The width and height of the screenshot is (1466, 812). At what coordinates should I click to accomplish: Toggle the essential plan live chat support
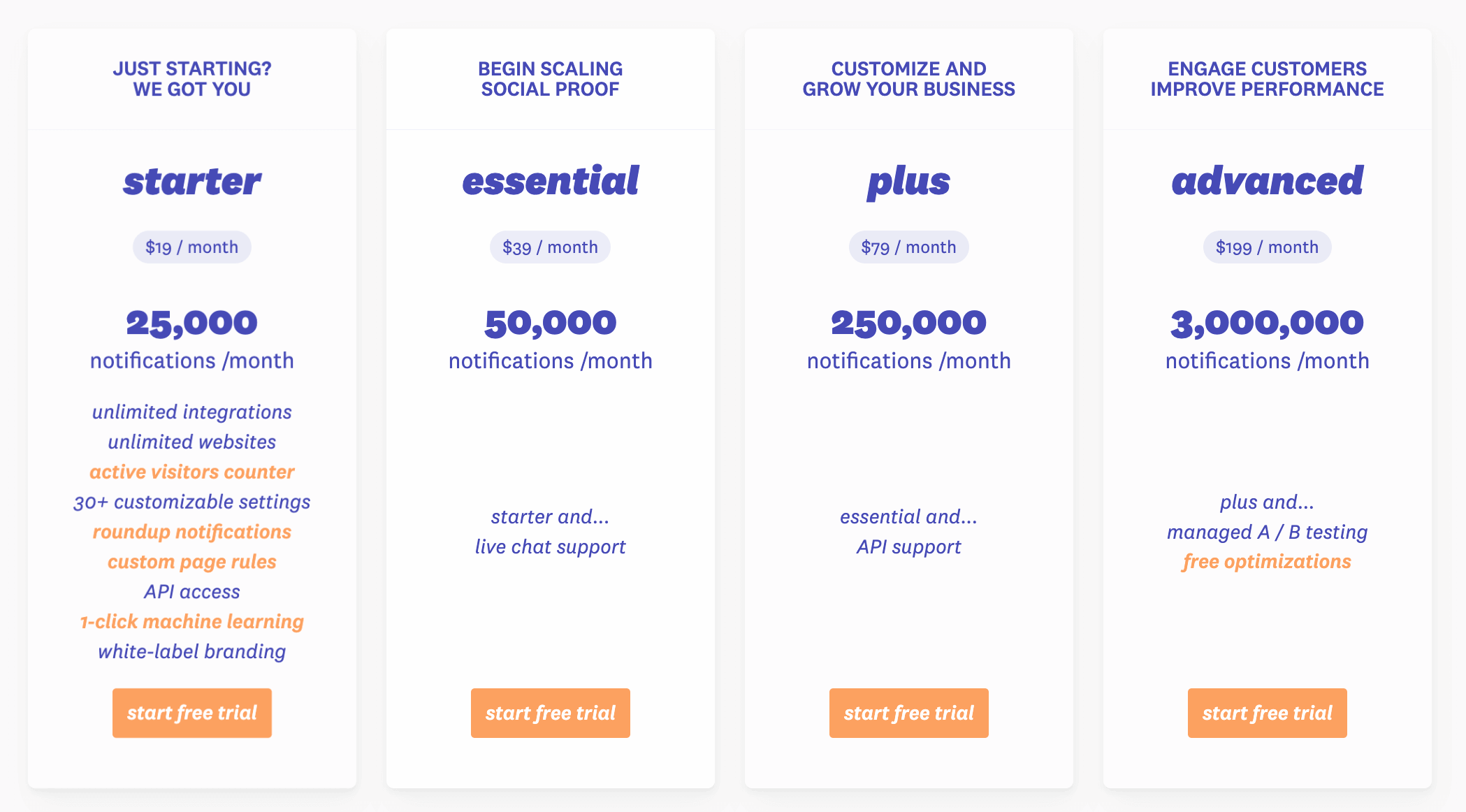[552, 546]
